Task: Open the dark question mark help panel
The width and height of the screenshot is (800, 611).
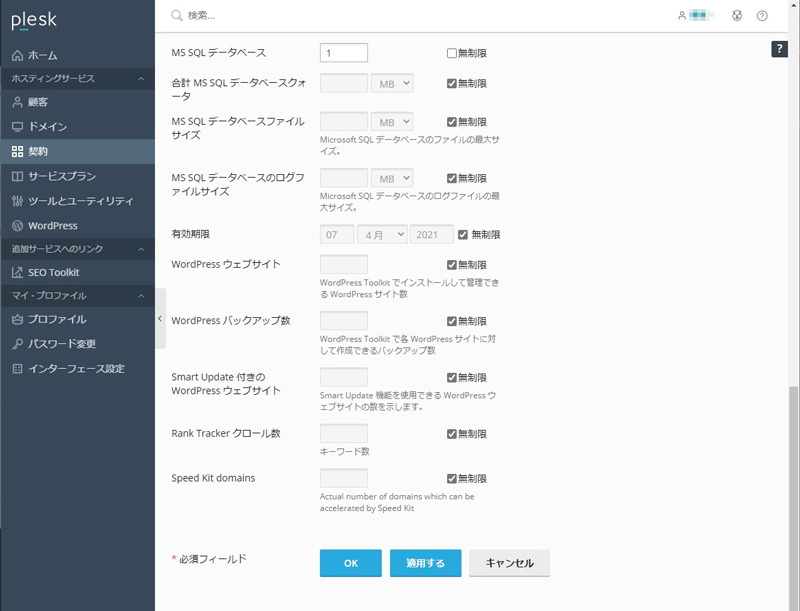Action: [x=779, y=49]
